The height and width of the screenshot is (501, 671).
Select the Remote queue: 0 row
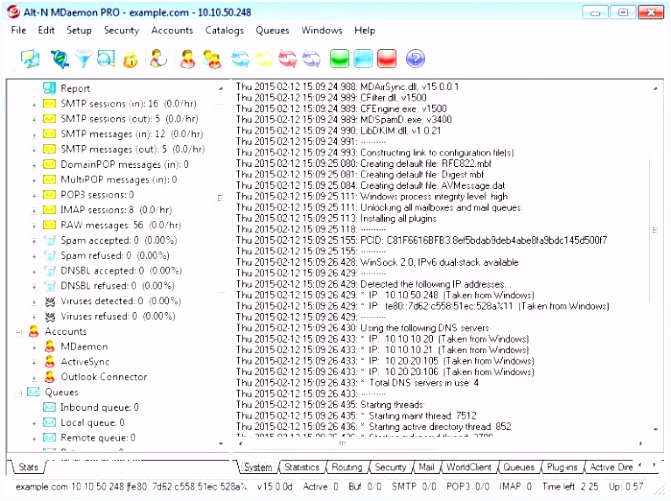98,438
